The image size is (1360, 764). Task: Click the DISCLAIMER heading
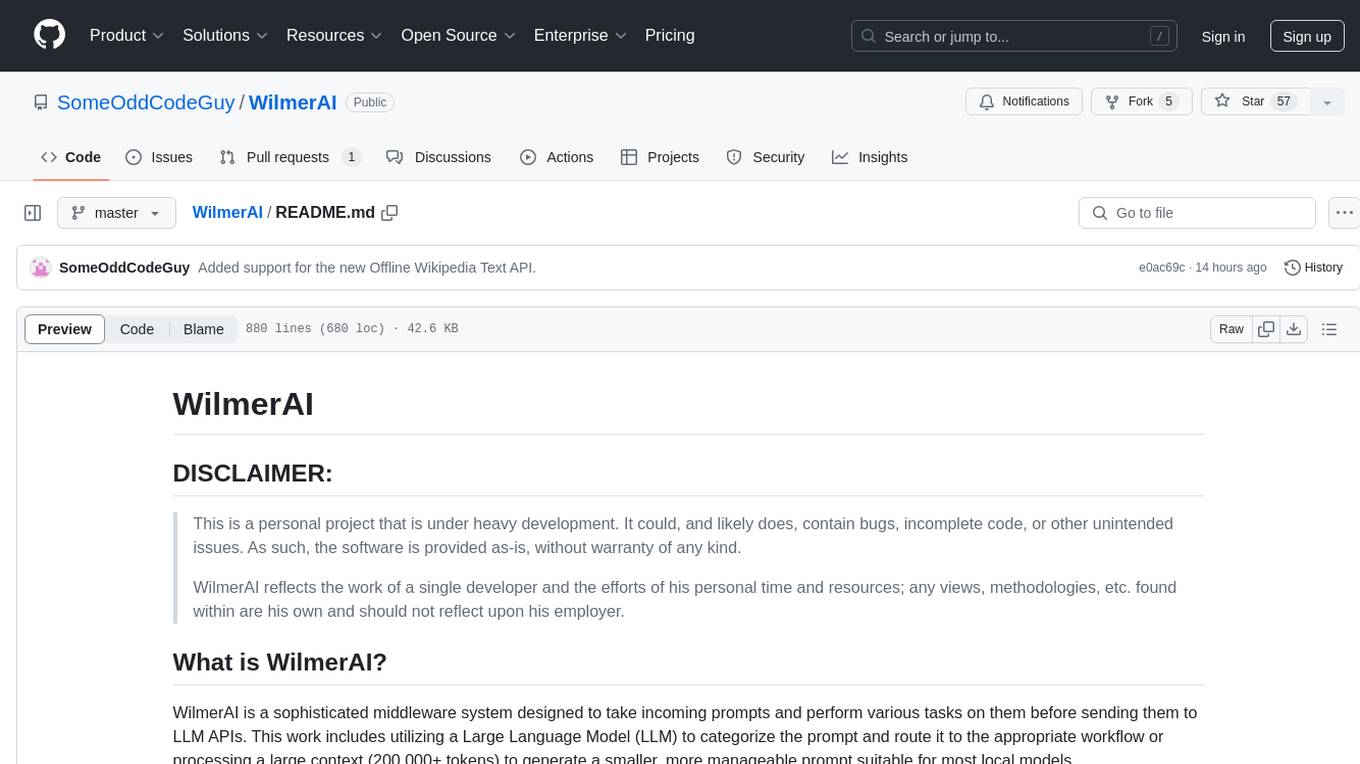pyautogui.click(x=253, y=473)
